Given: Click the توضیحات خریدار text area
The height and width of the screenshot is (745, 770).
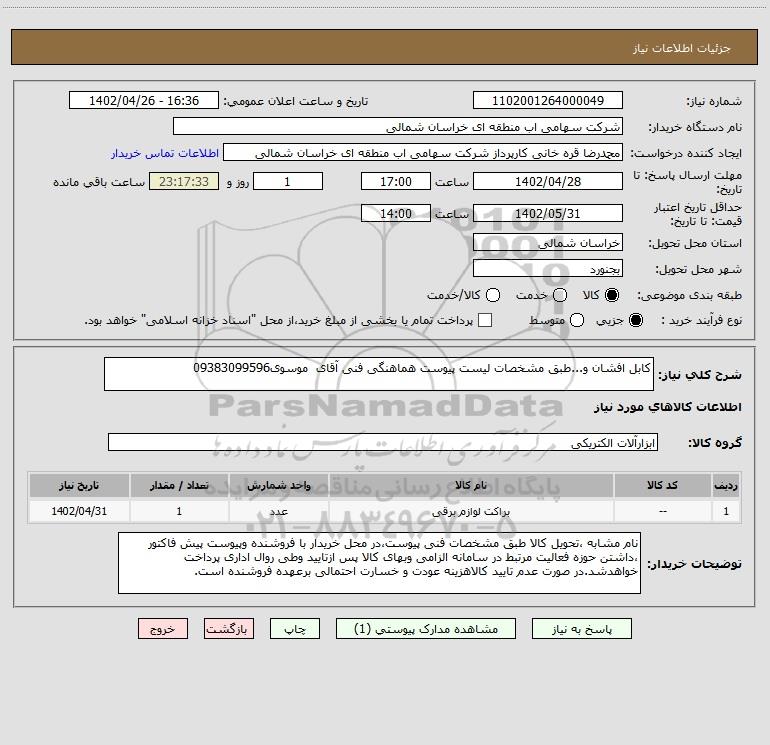Looking at the screenshot, I should point(379,563).
